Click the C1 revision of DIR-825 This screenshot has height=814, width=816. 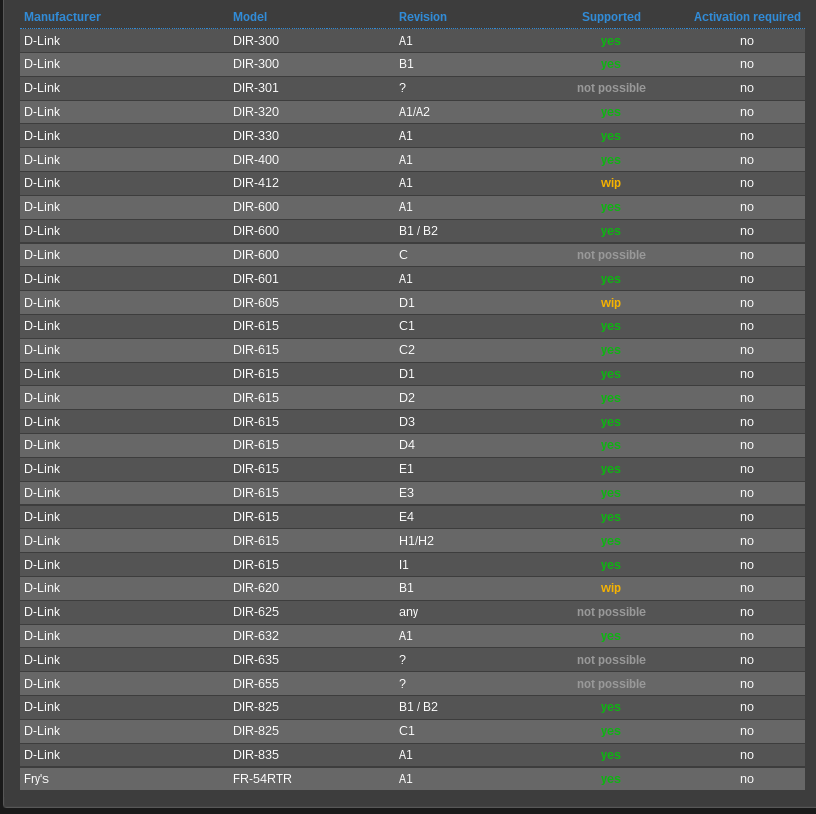pos(406,731)
